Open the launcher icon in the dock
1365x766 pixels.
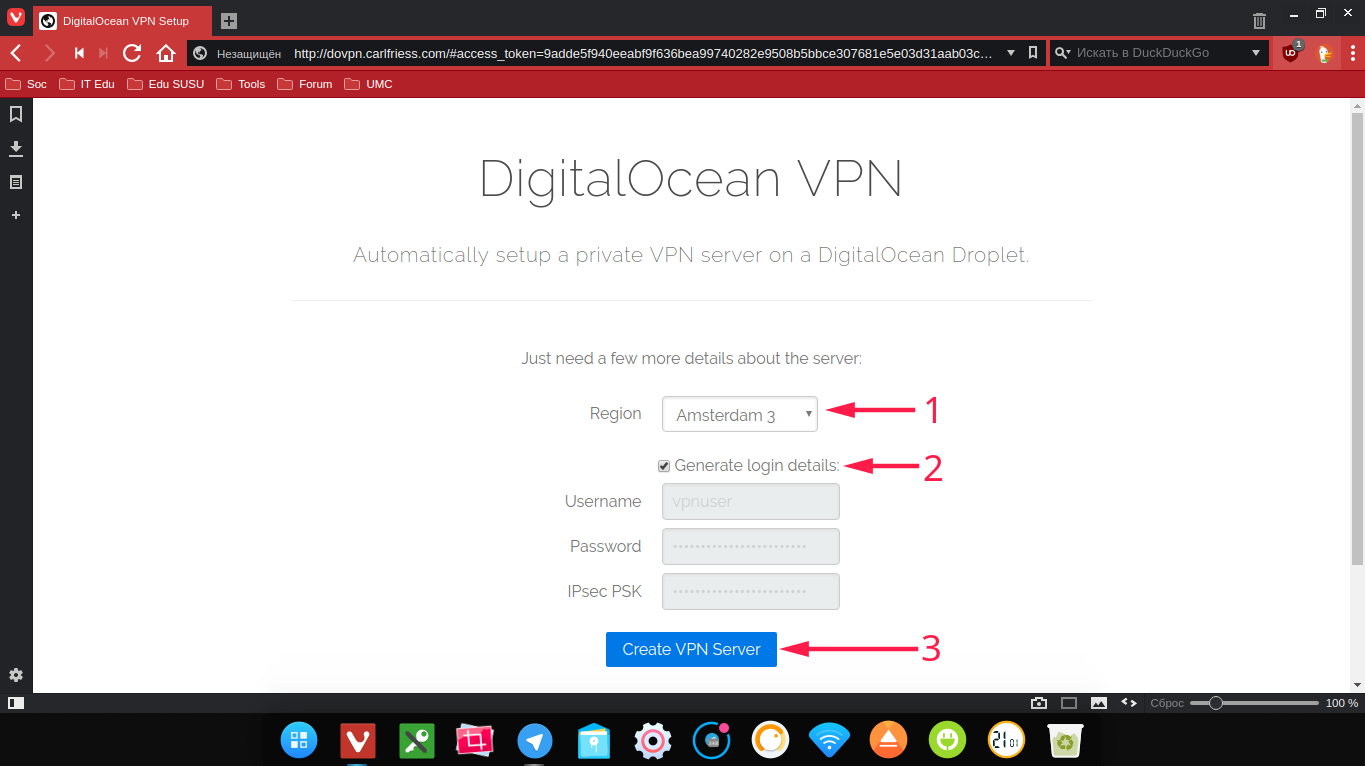tap(299, 740)
